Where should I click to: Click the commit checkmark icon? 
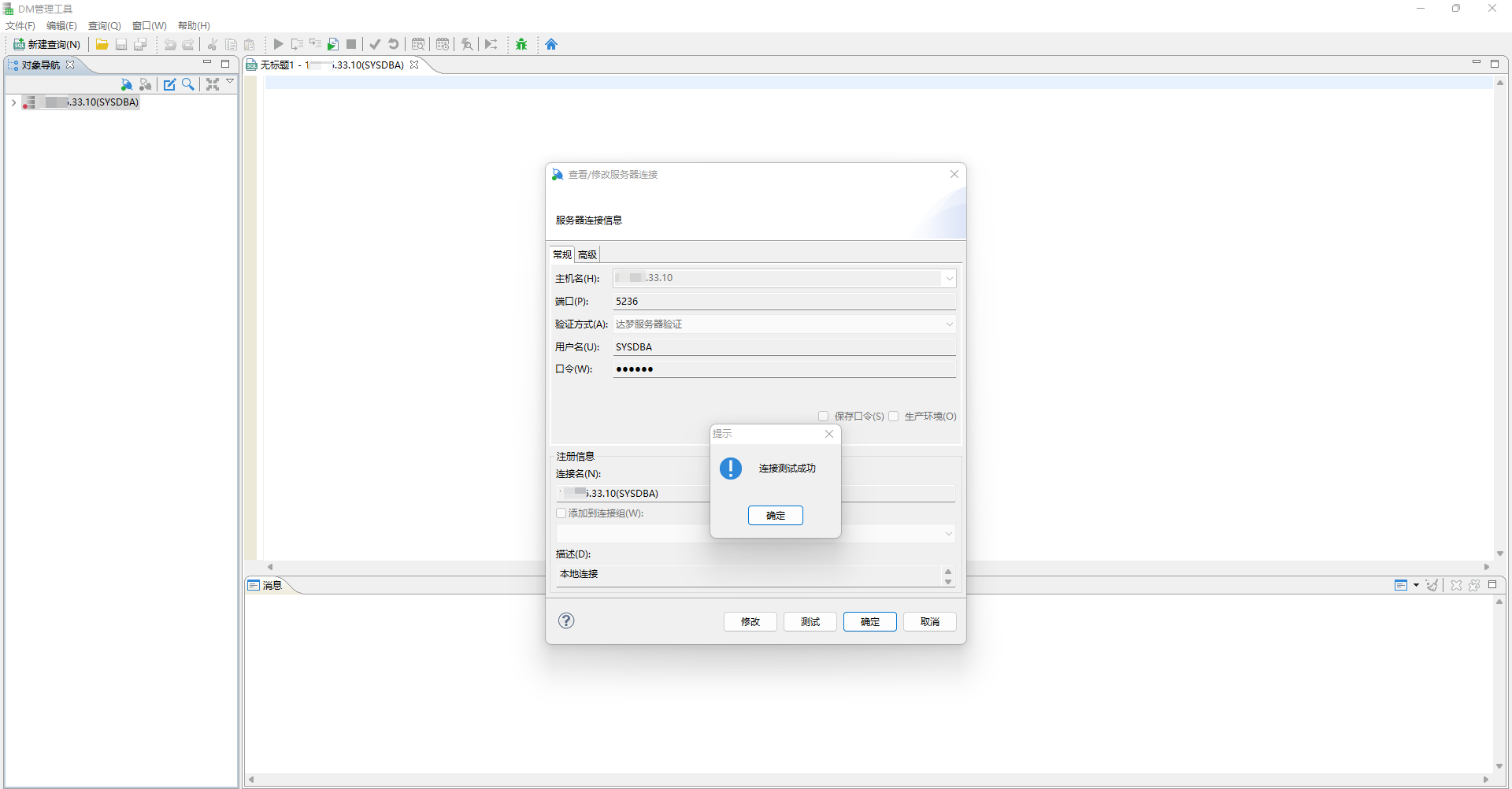click(375, 44)
